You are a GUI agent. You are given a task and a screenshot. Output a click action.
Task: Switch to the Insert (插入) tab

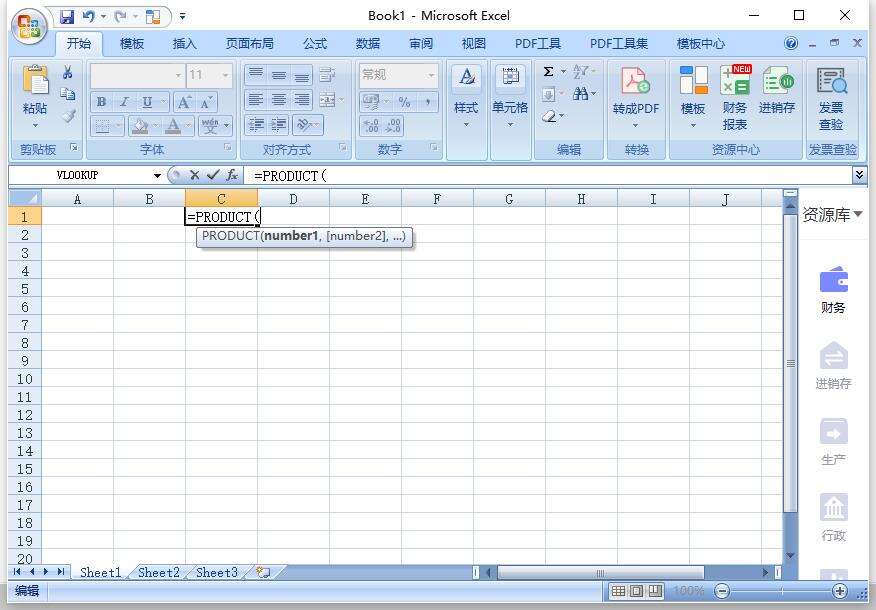(185, 44)
